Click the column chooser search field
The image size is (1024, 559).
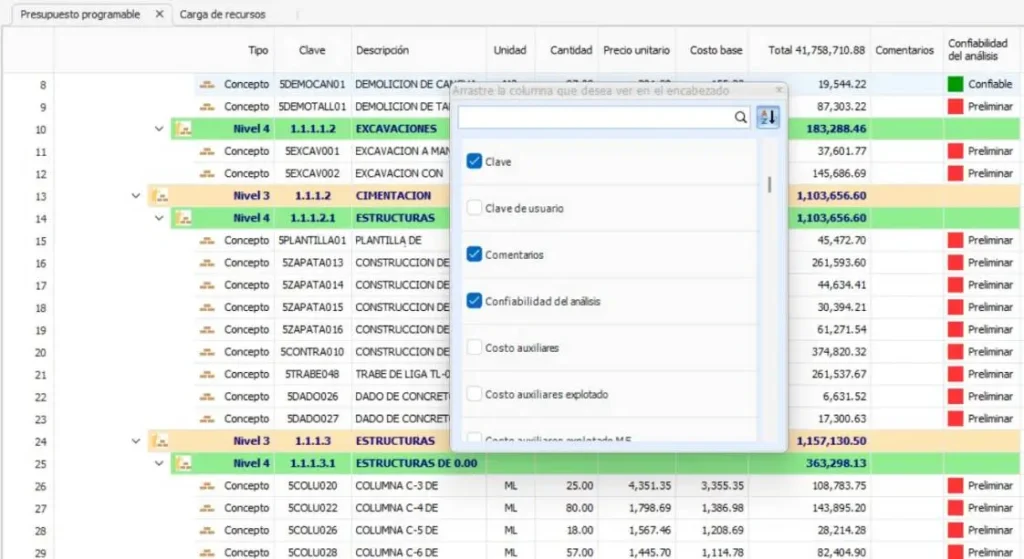tap(595, 117)
